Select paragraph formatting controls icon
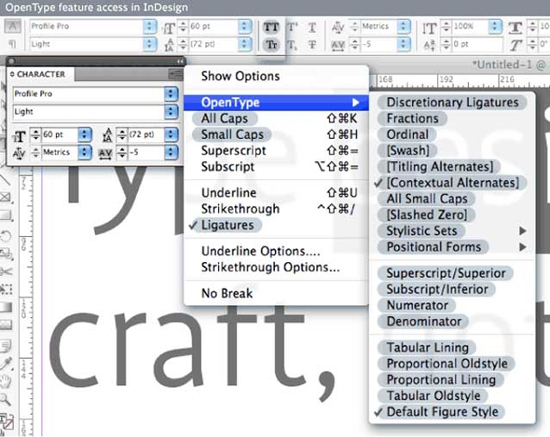 click(12, 44)
